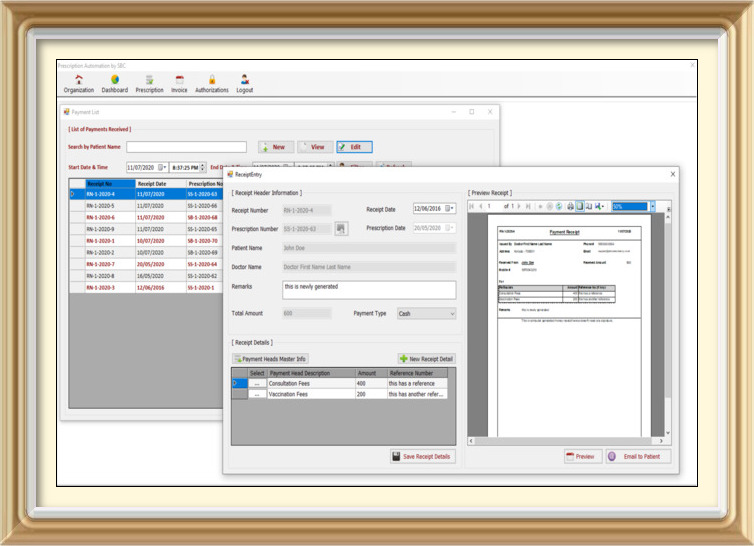Toggle print layout view in preview toolbar

(x=579, y=206)
